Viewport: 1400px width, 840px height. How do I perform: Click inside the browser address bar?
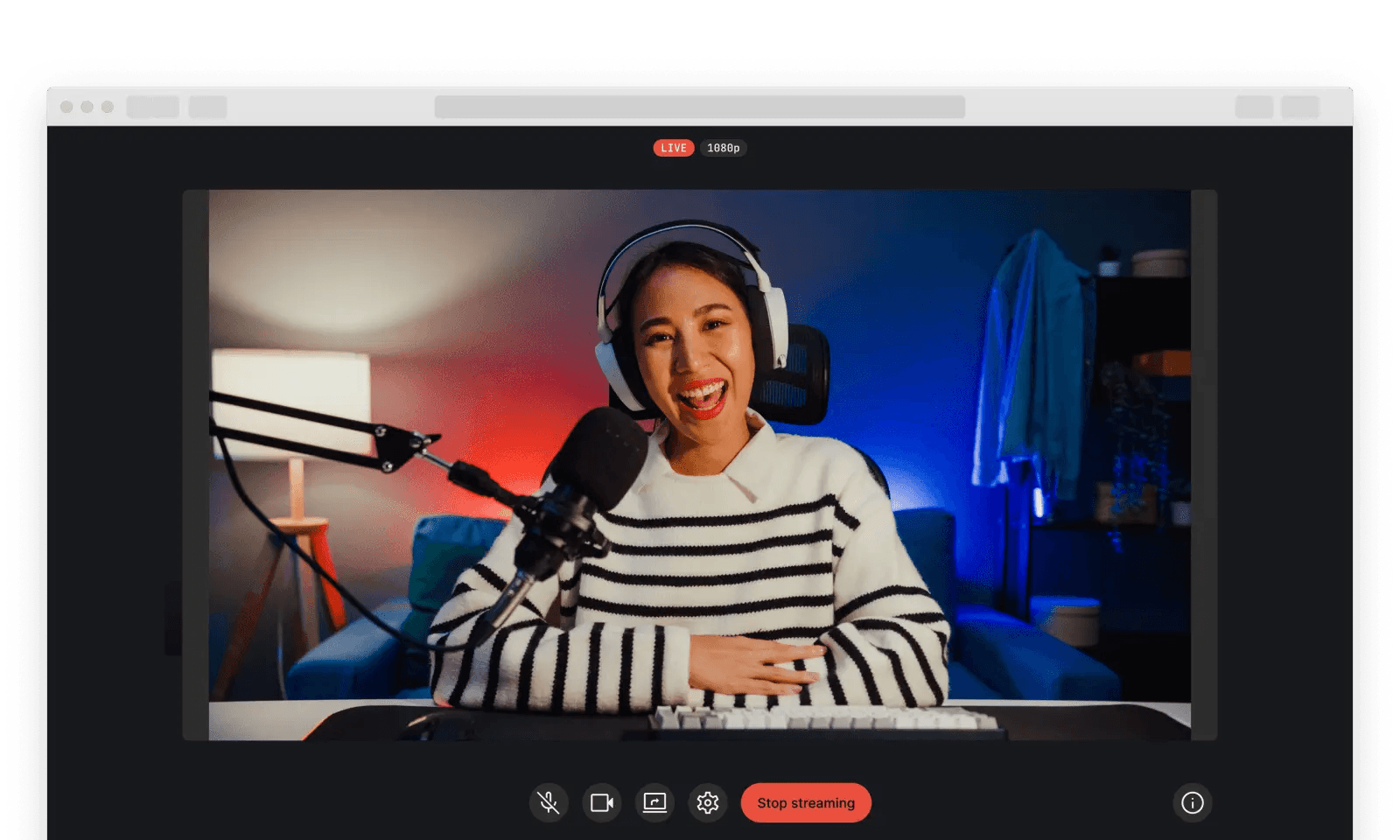pyautogui.click(x=700, y=107)
